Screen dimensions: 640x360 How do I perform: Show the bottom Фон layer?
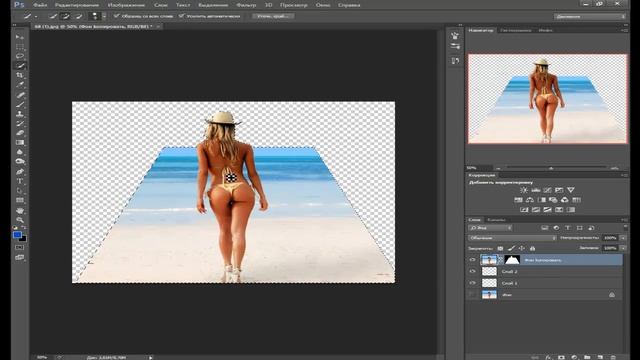click(472, 294)
